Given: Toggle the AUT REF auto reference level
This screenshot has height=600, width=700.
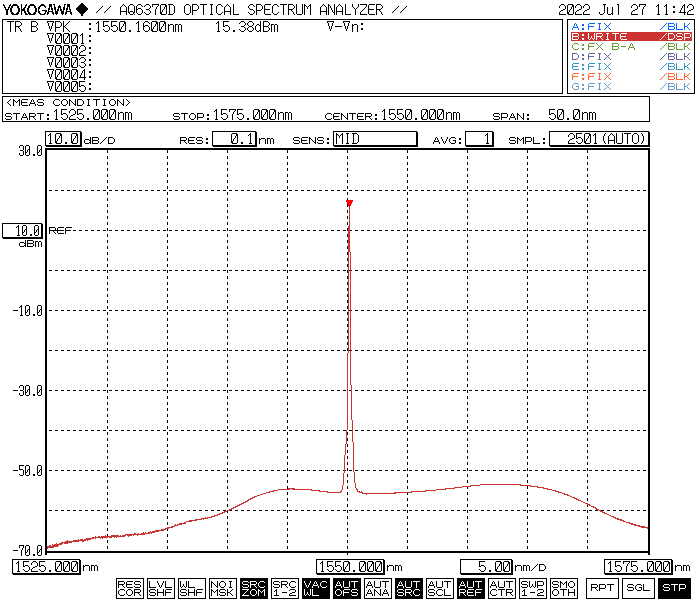Looking at the screenshot, I should (470, 588).
